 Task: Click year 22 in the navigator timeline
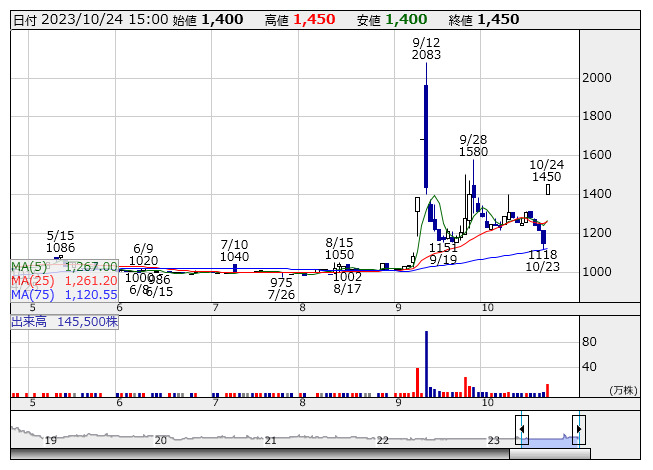(x=382, y=439)
